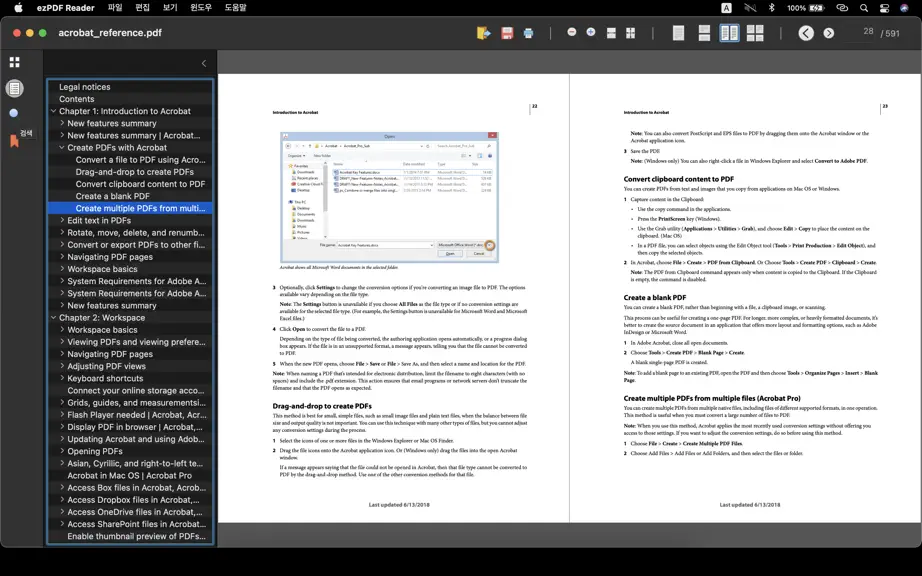Click the input source A icon
The image size is (922, 576).
[x=727, y=8]
